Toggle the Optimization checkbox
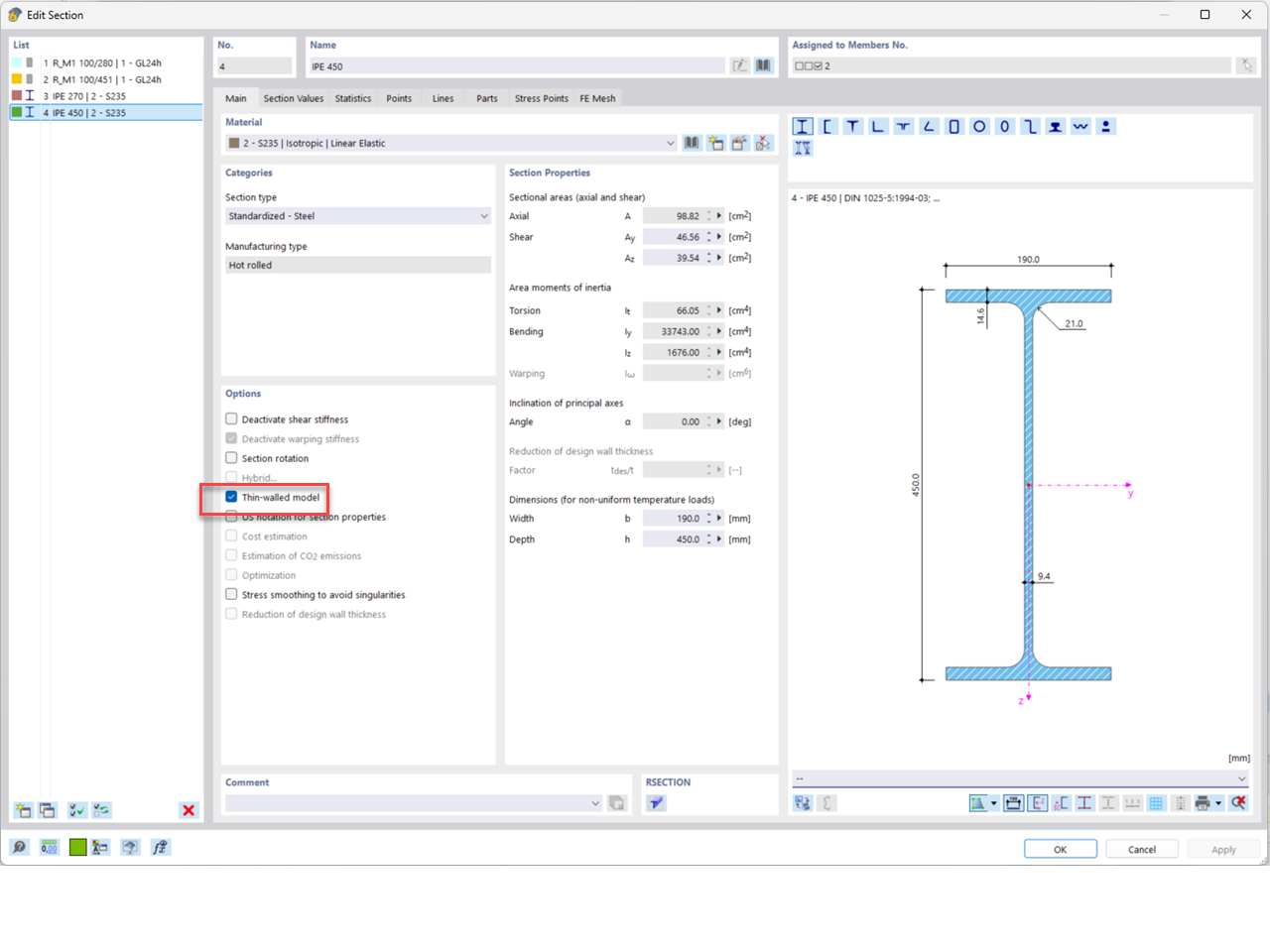 [231, 575]
